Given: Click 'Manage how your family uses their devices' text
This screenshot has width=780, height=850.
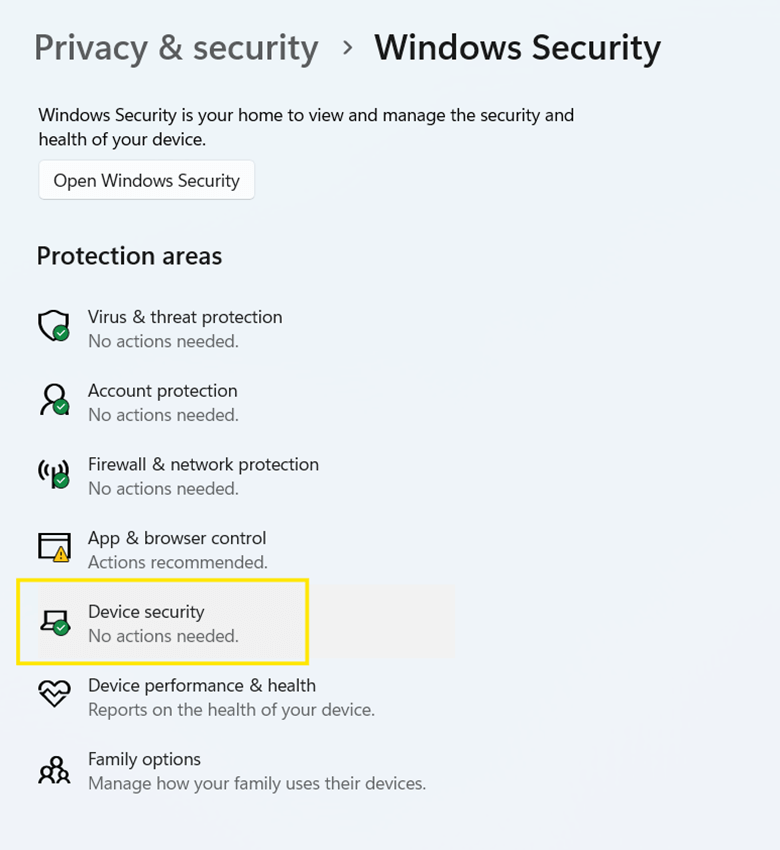Looking at the screenshot, I should (257, 784).
